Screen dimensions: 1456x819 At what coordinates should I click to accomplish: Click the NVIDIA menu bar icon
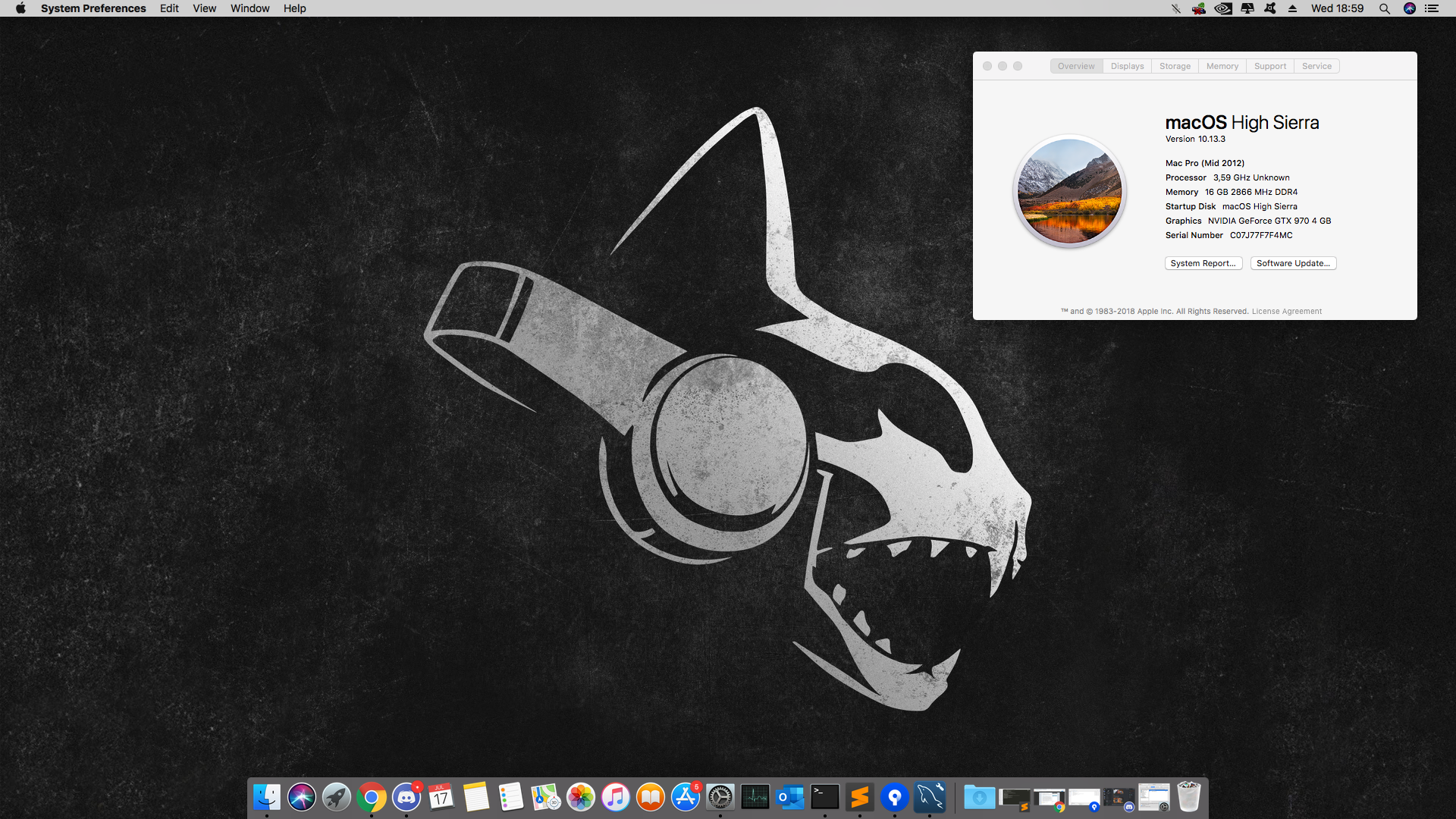(x=1222, y=8)
